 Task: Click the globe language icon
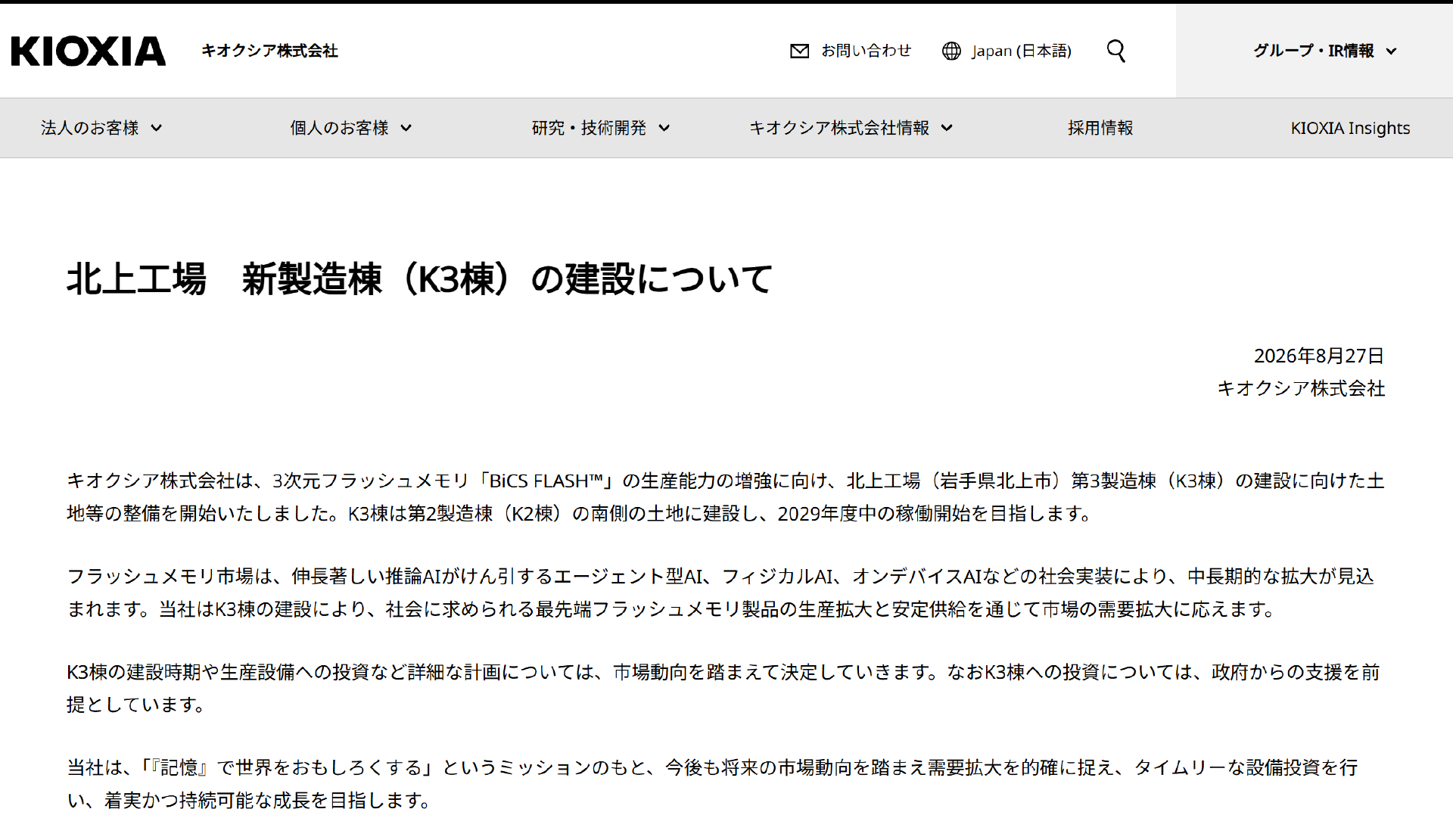pyautogui.click(x=951, y=51)
